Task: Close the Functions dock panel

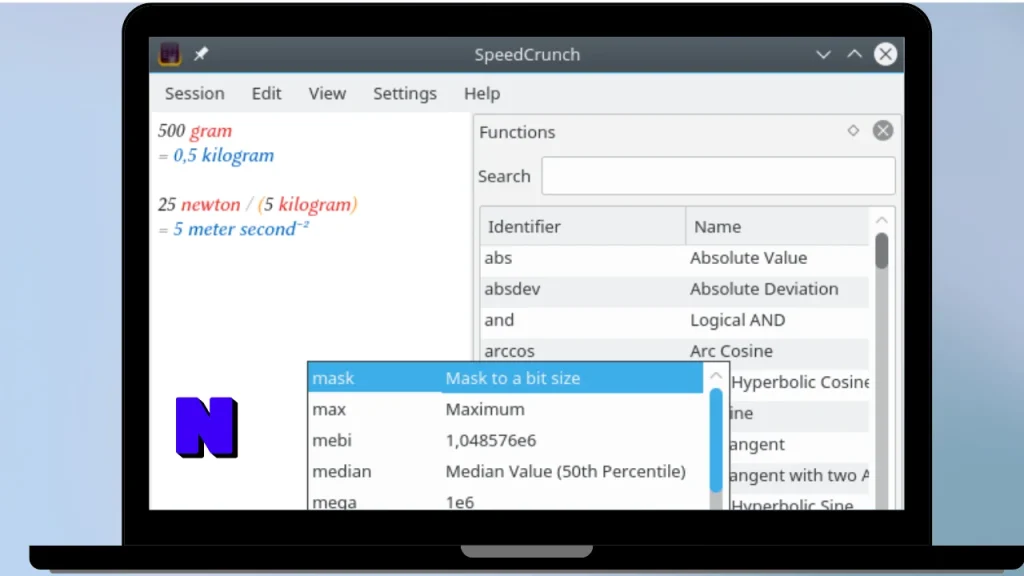Action: (883, 131)
